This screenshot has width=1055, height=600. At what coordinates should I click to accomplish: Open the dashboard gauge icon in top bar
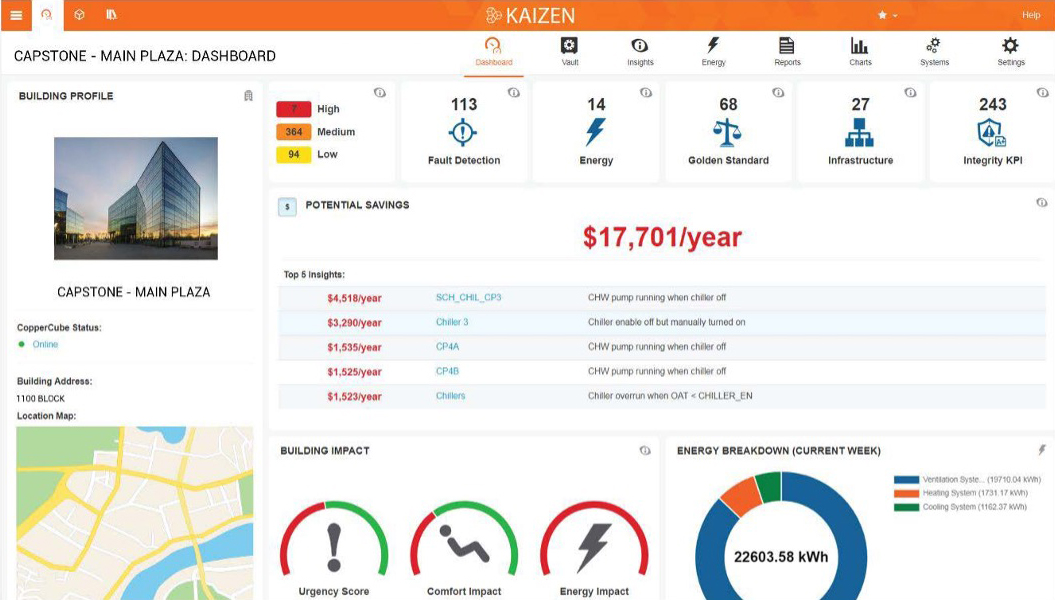[x=46, y=15]
